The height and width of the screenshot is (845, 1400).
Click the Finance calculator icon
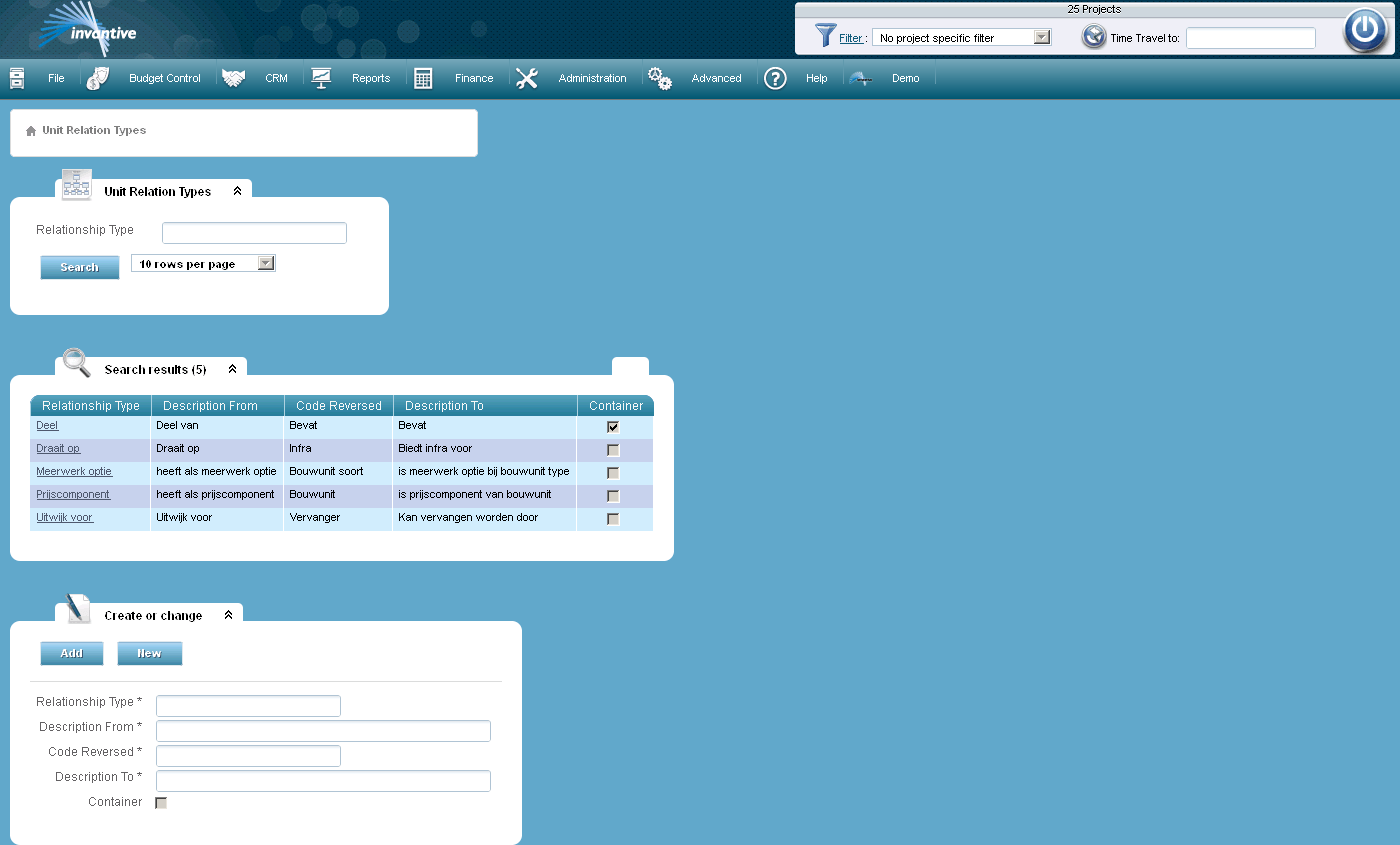(x=423, y=78)
